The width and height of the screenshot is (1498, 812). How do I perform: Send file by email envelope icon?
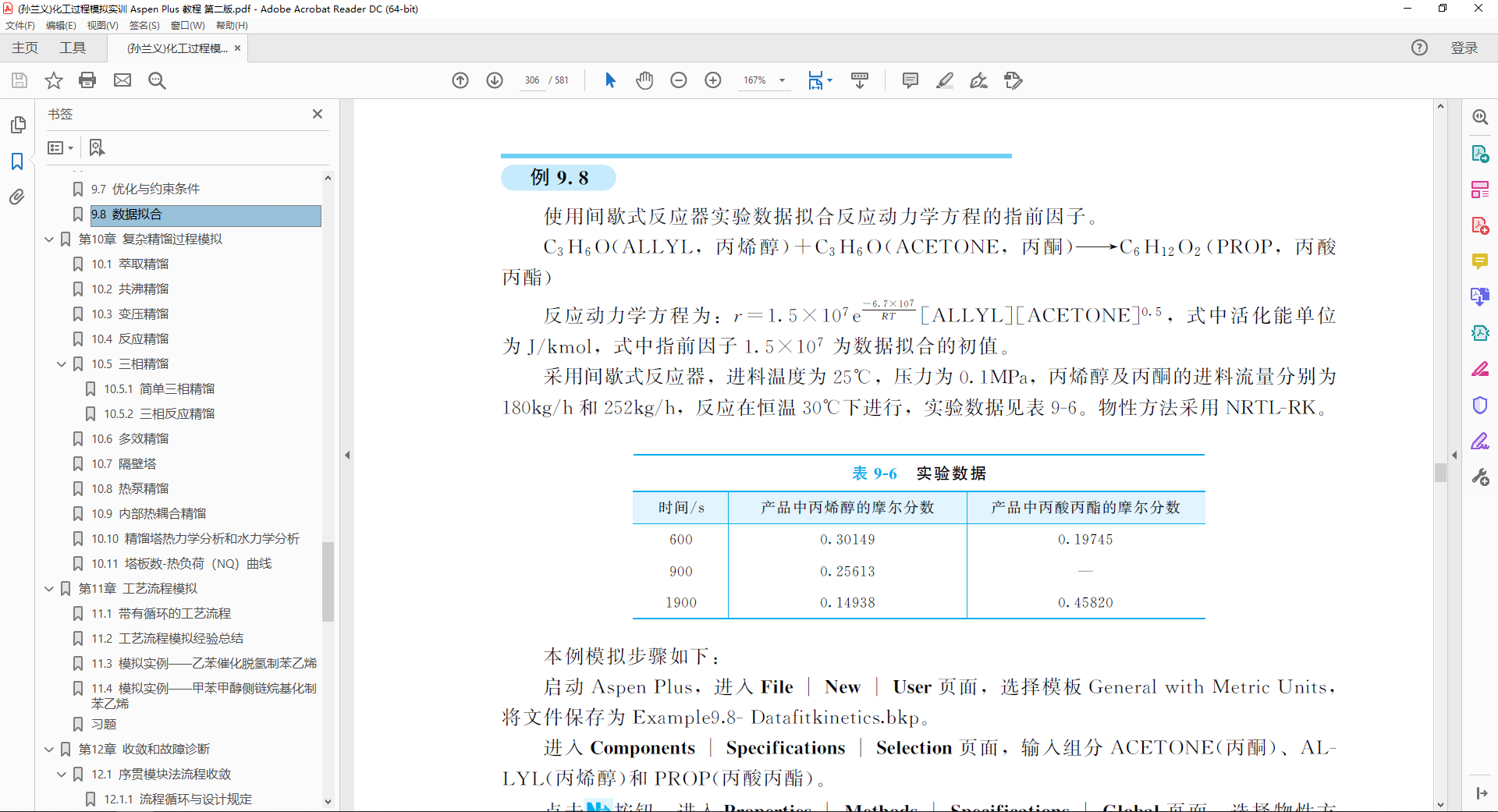pos(122,80)
